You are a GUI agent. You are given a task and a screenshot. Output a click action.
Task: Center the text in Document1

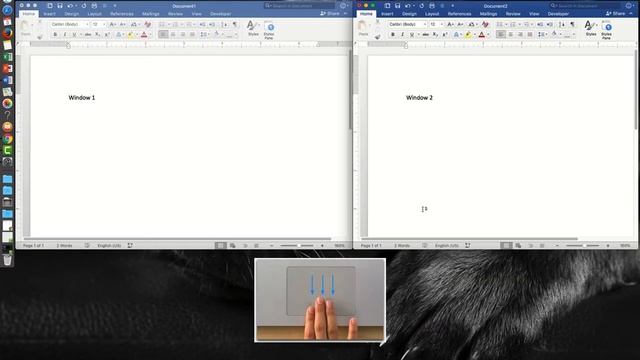(x=173, y=35)
